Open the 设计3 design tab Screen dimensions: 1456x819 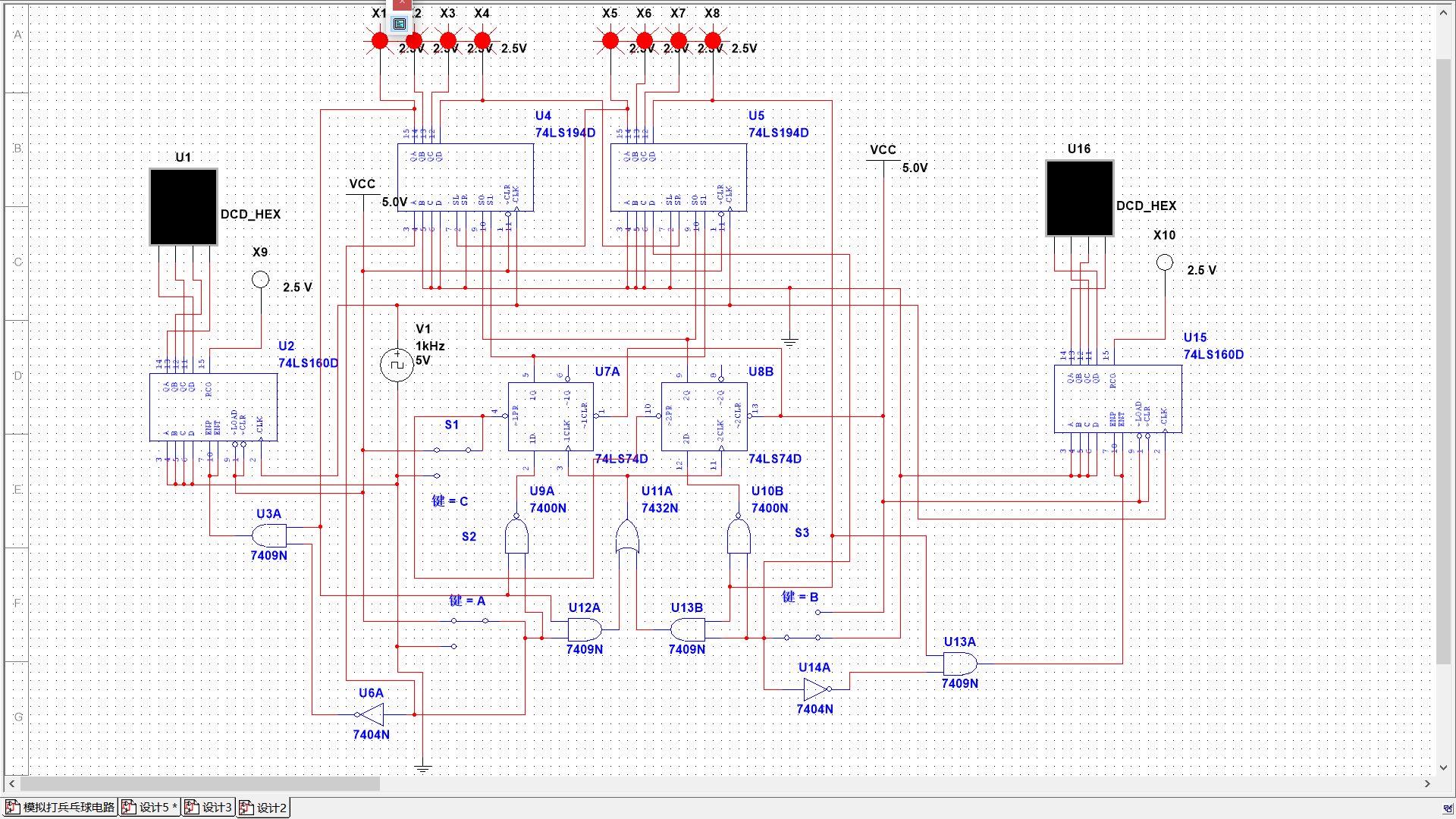(x=209, y=808)
